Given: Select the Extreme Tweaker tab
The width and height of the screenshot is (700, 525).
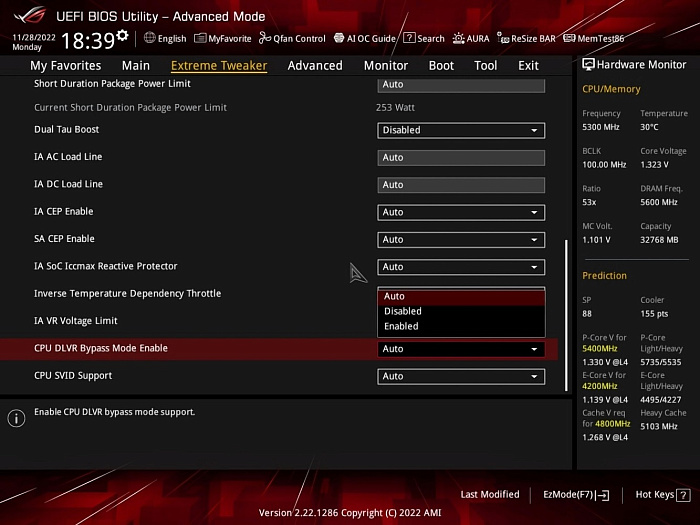Looking at the screenshot, I should tap(219, 66).
